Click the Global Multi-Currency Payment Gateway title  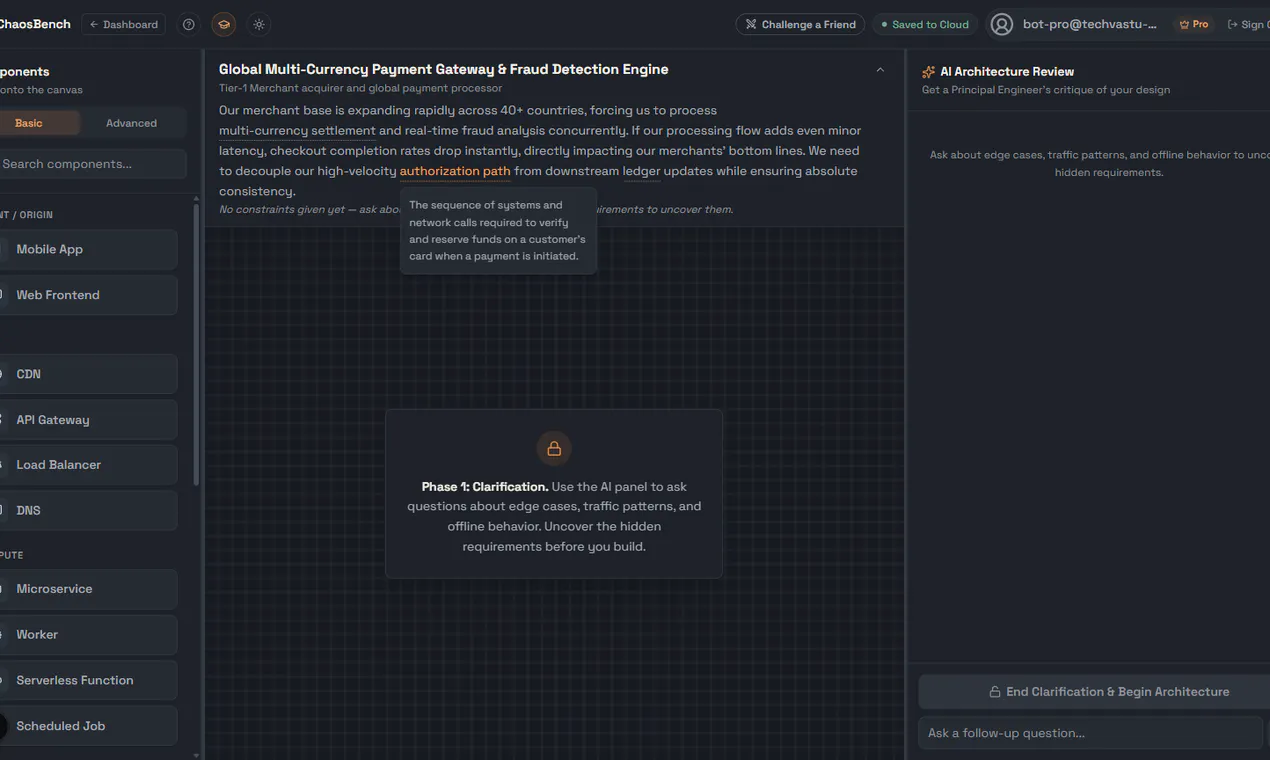(444, 69)
